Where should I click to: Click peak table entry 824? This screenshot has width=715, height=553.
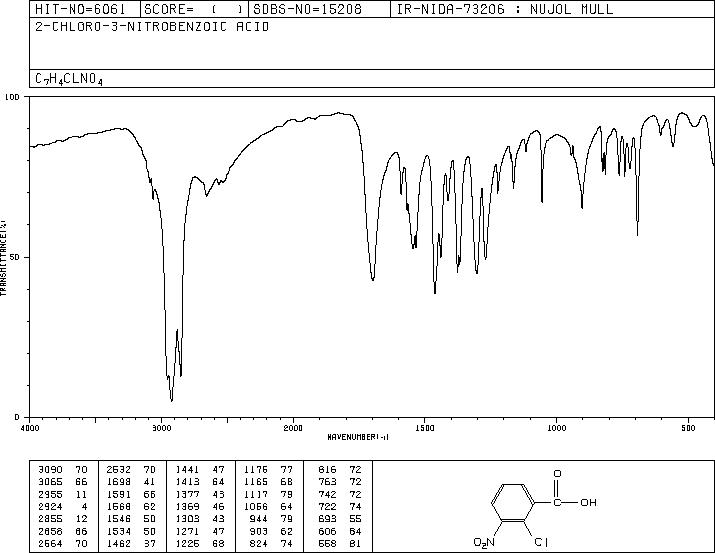click(x=259, y=544)
